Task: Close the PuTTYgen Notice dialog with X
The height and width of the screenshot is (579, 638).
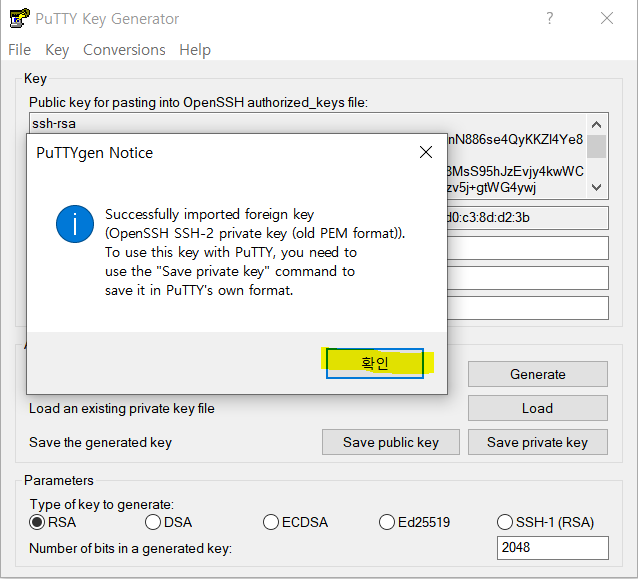Action: click(426, 152)
